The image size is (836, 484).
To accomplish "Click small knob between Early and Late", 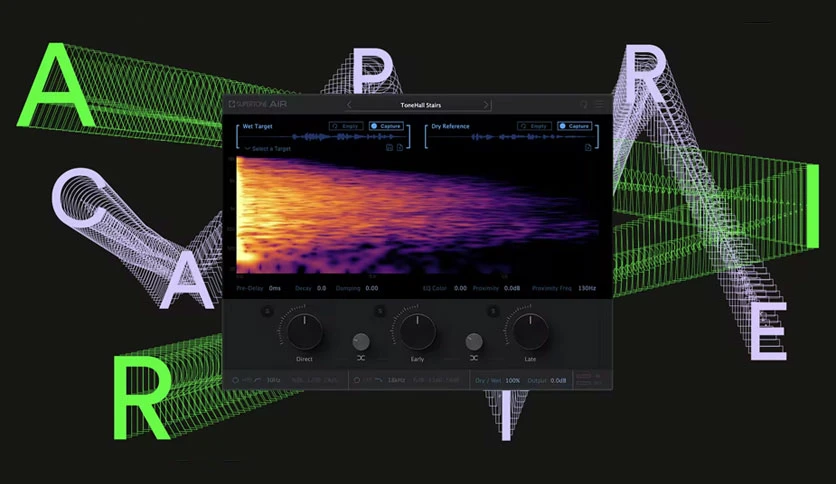I will 474,342.
